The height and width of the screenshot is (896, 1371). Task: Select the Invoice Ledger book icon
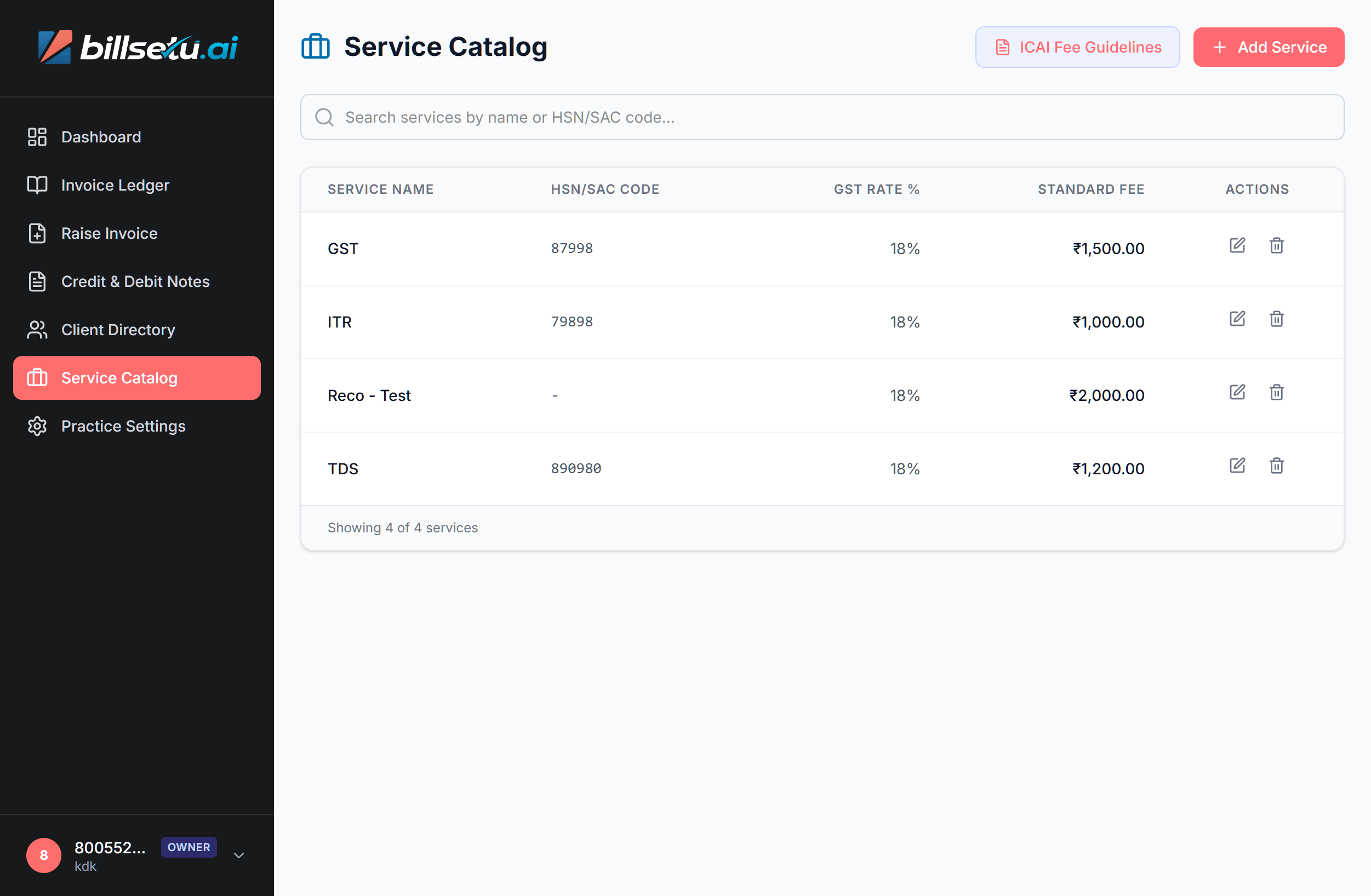coord(37,185)
